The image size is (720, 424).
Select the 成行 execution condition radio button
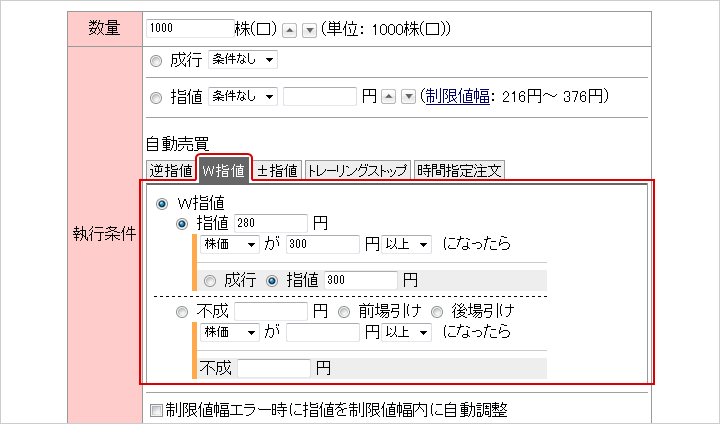pyautogui.click(x=156, y=61)
